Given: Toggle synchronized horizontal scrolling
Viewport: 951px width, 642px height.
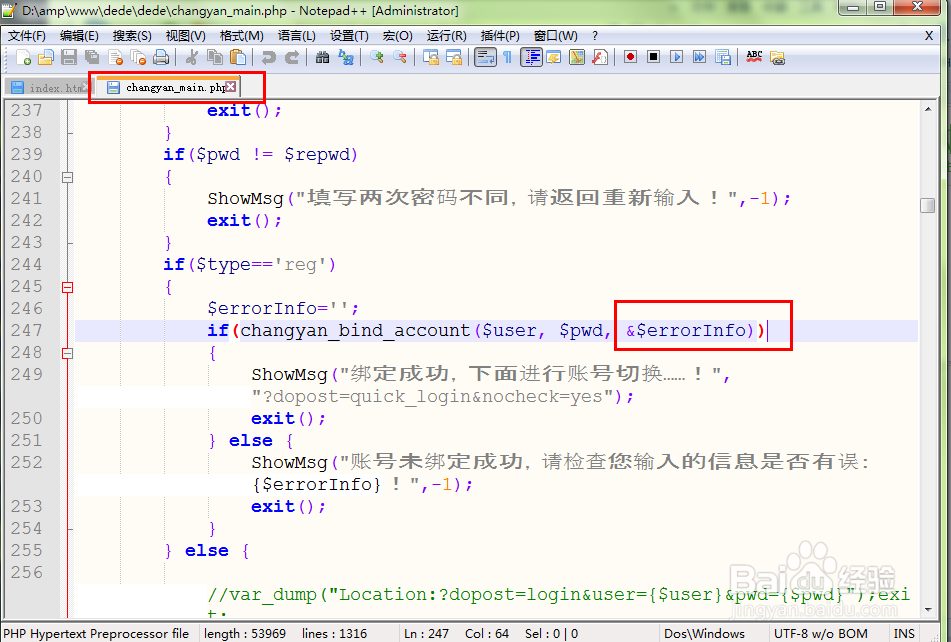Looking at the screenshot, I should pyautogui.click(x=454, y=58).
